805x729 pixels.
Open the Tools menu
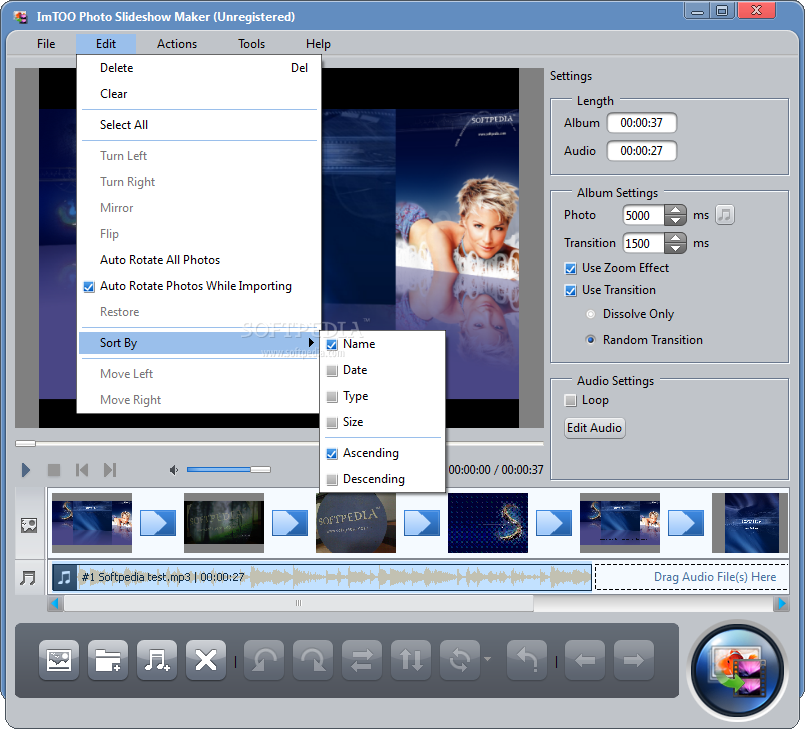click(x=252, y=44)
